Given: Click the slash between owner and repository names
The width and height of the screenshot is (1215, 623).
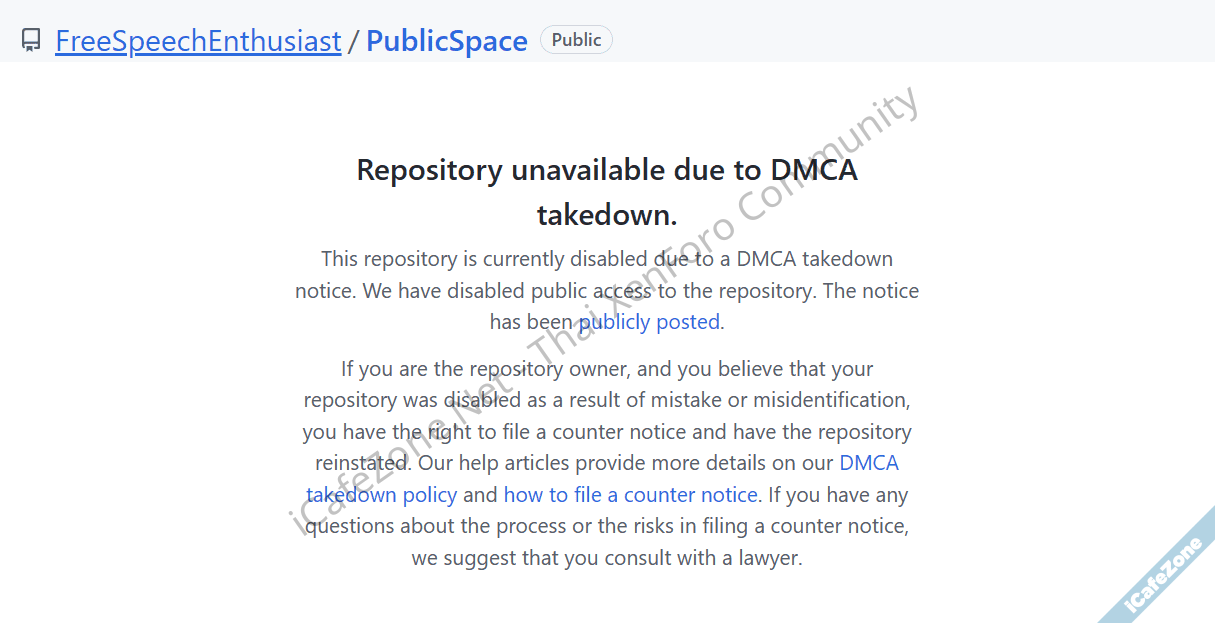Looking at the screenshot, I should tap(353, 41).
